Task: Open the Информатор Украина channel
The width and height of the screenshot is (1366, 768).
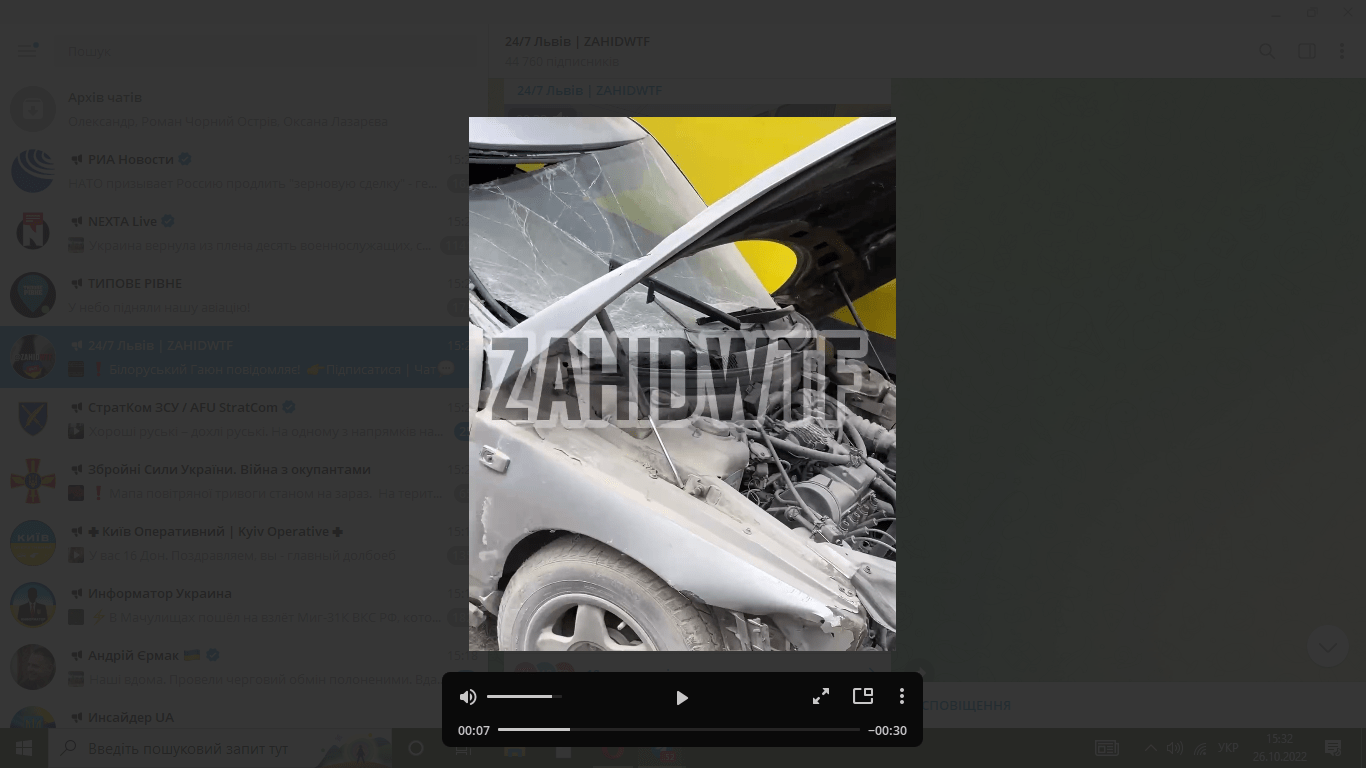Action: (244, 605)
